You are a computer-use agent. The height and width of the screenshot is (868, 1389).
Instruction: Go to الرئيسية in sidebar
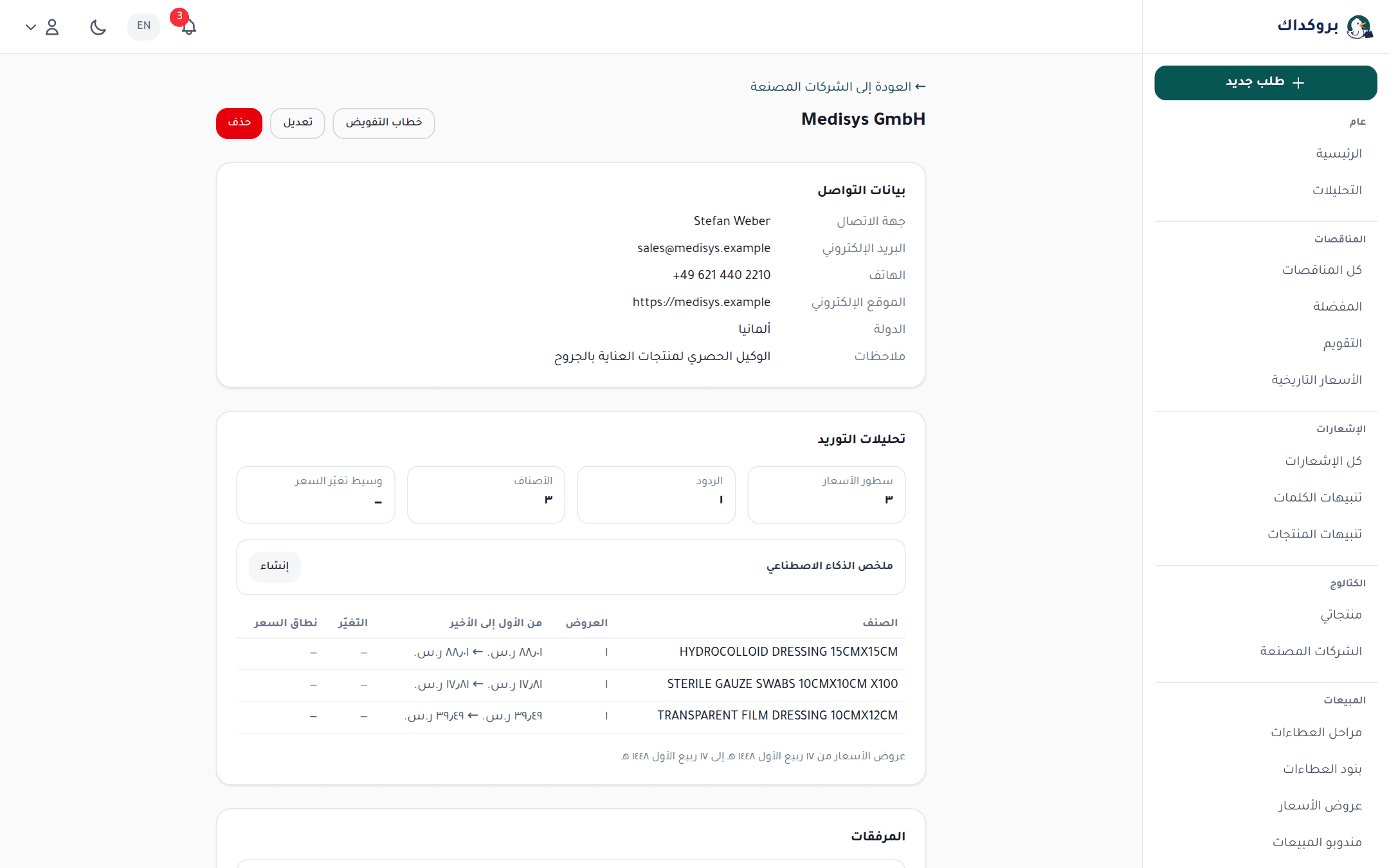coord(1339,154)
